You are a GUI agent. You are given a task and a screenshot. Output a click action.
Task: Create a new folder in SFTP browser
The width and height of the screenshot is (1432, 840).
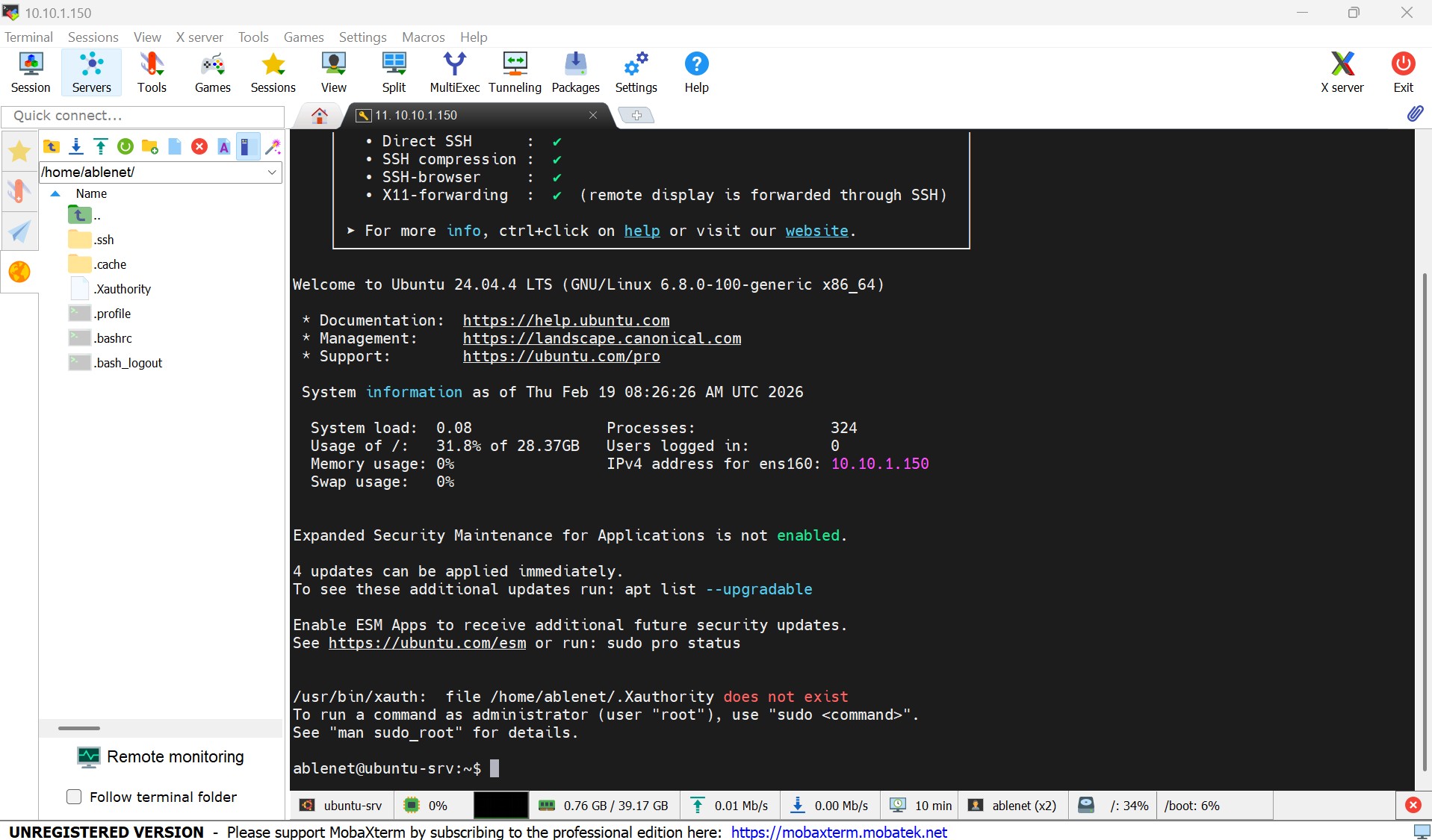150,146
